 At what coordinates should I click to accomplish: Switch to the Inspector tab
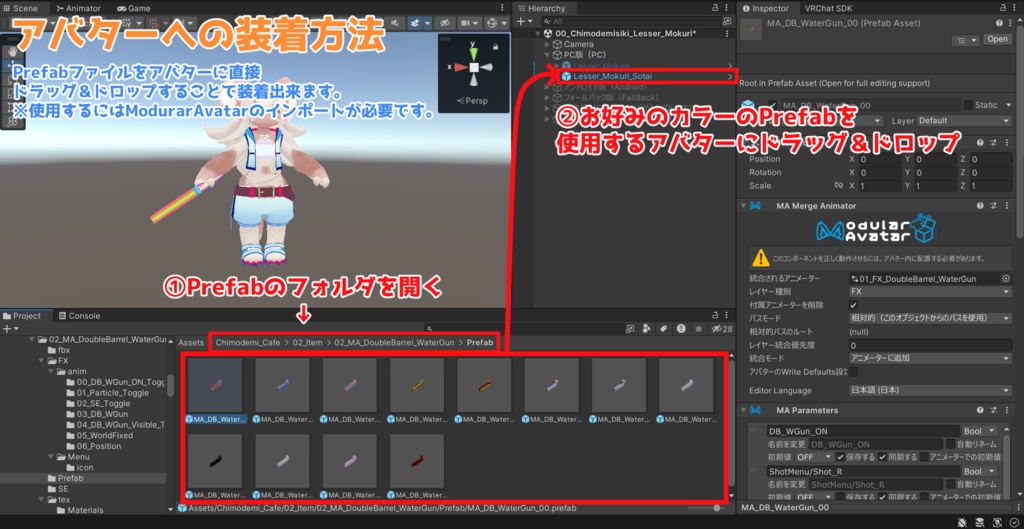[x=765, y=8]
